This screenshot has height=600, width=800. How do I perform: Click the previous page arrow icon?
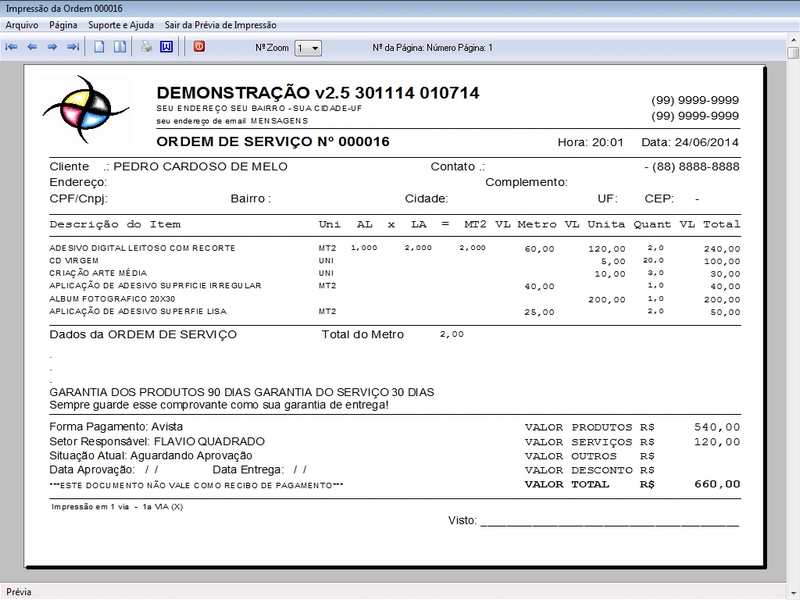(x=32, y=47)
